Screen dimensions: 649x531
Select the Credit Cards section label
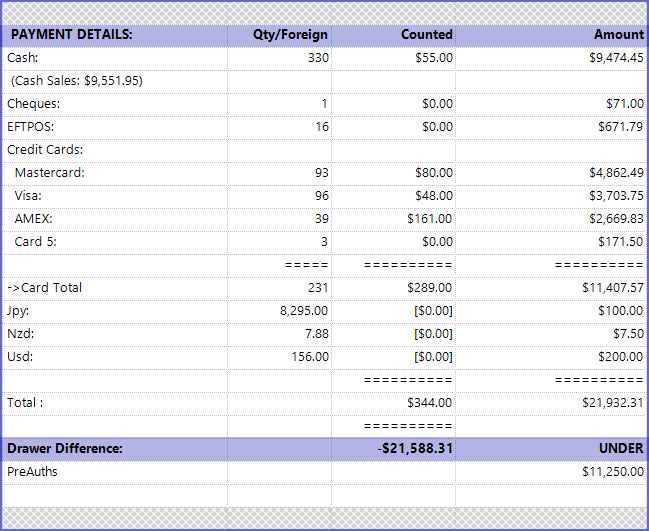[45, 150]
